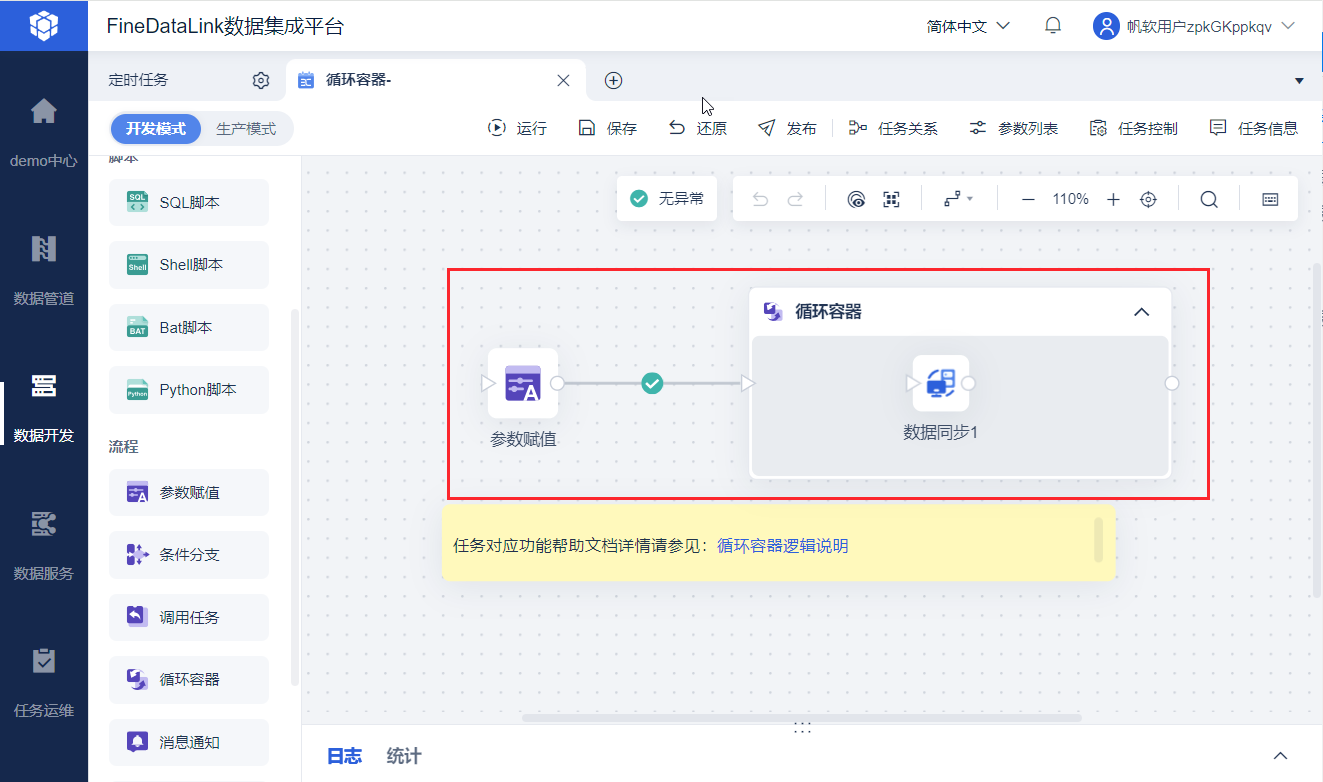Viewport: 1323px width, 782px height.
Task: Collapse the 循环容器 container
Action: (1142, 312)
